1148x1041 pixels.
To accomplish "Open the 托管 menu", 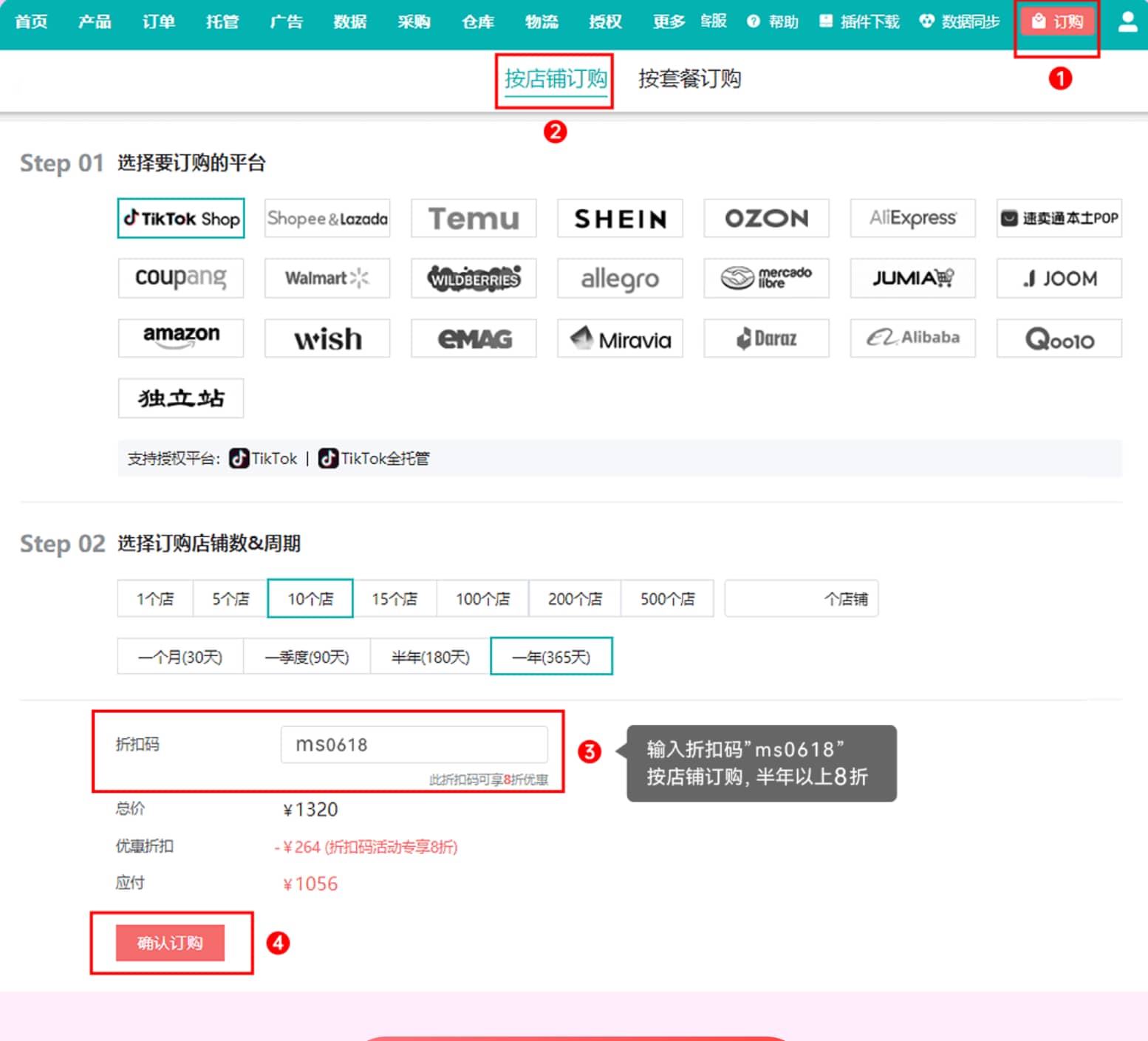I will [x=222, y=21].
